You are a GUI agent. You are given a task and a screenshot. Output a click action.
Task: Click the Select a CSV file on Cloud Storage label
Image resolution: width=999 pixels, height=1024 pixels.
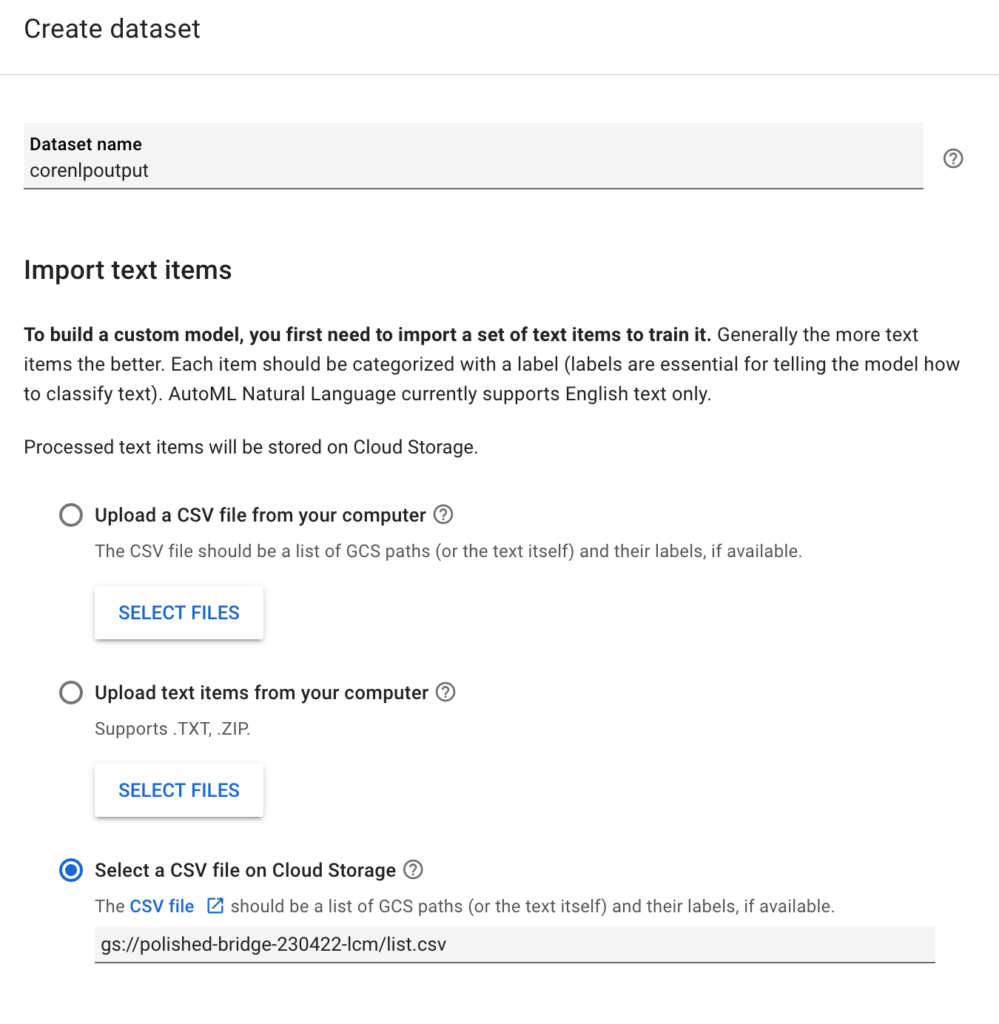(x=245, y=871)
